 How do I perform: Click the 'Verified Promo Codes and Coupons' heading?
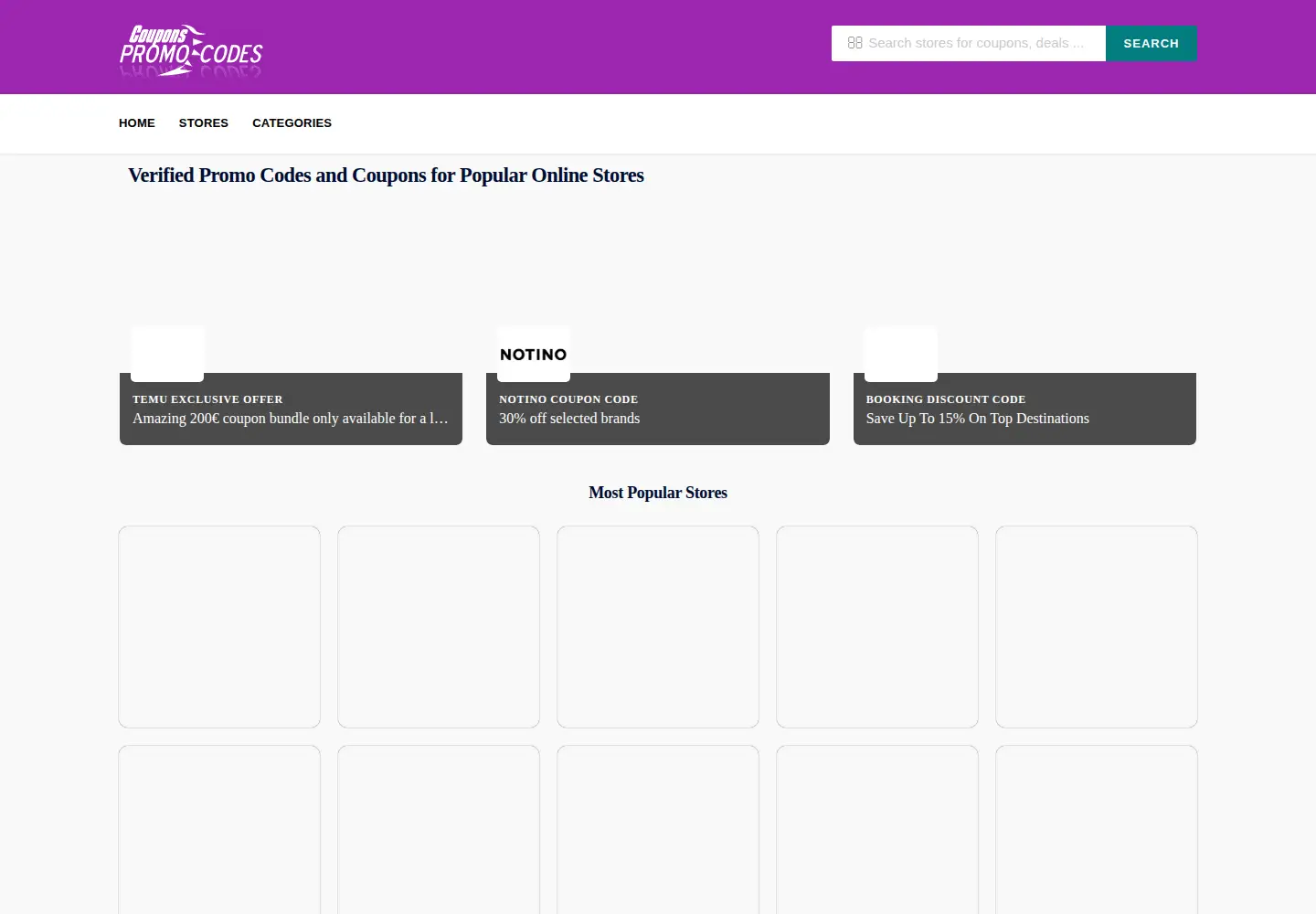[x=386, y=175]
